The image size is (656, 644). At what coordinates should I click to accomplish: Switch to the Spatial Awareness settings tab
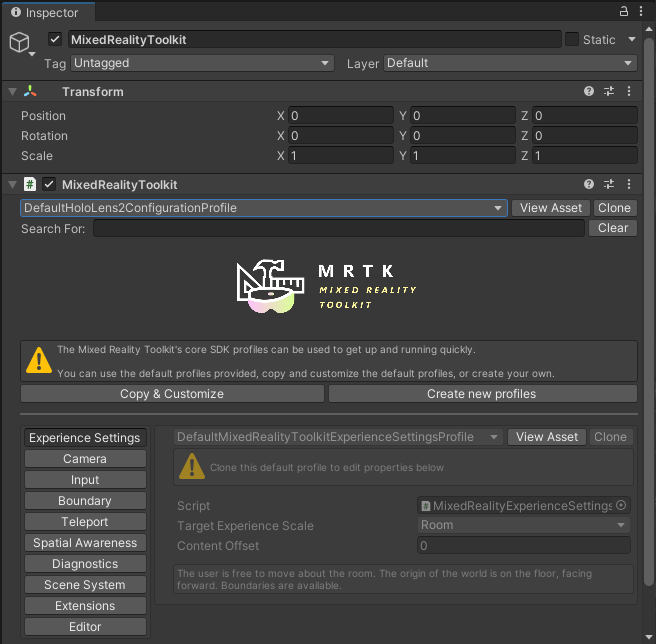pos(85,543)
